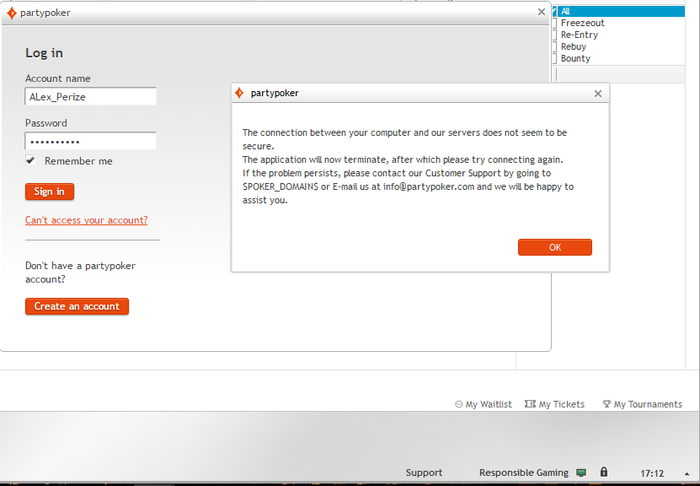Click partypoker diamond logo in Log in window
Image resolution: width=700 pixels, height=486 pixels.
coord(12,13)
